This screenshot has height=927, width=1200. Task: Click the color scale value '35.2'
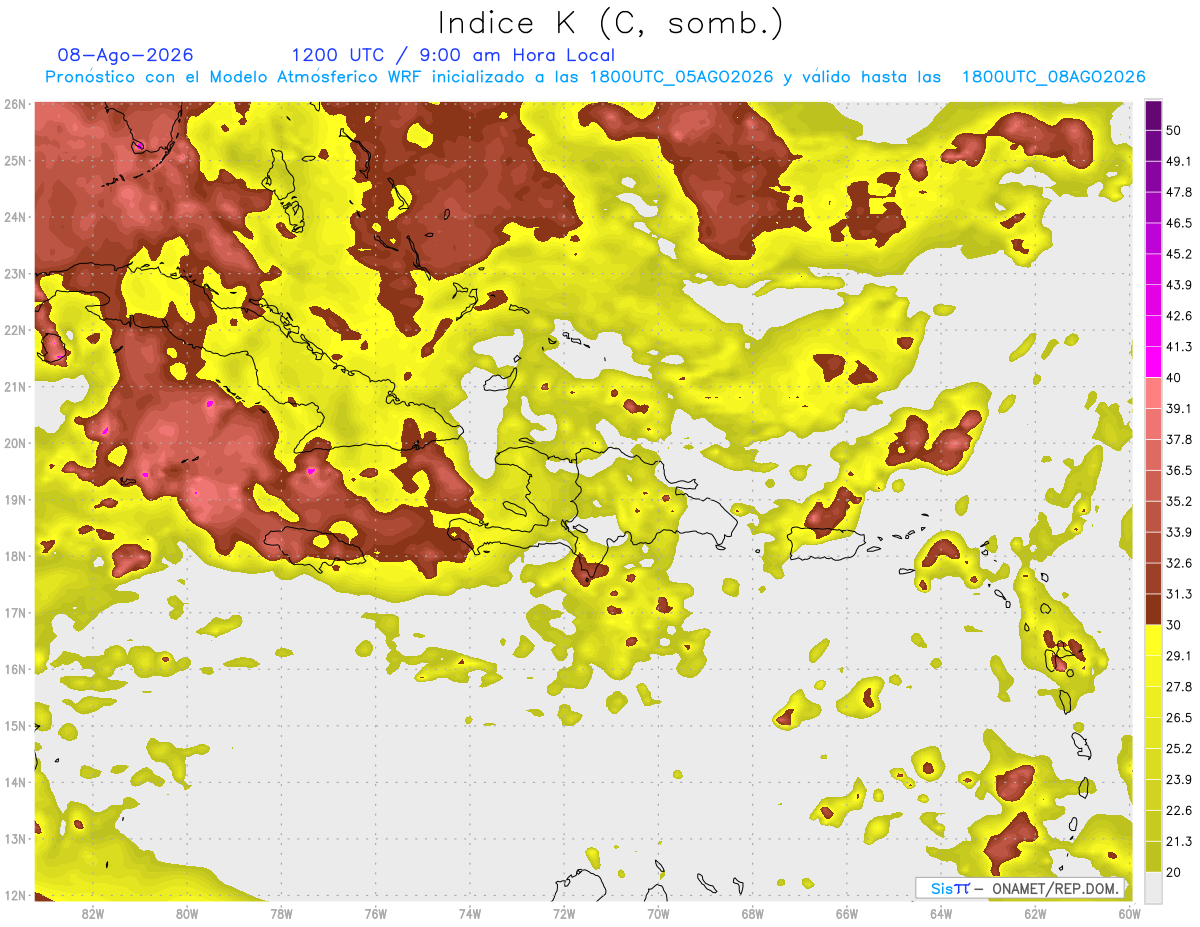coord(1179,501)
